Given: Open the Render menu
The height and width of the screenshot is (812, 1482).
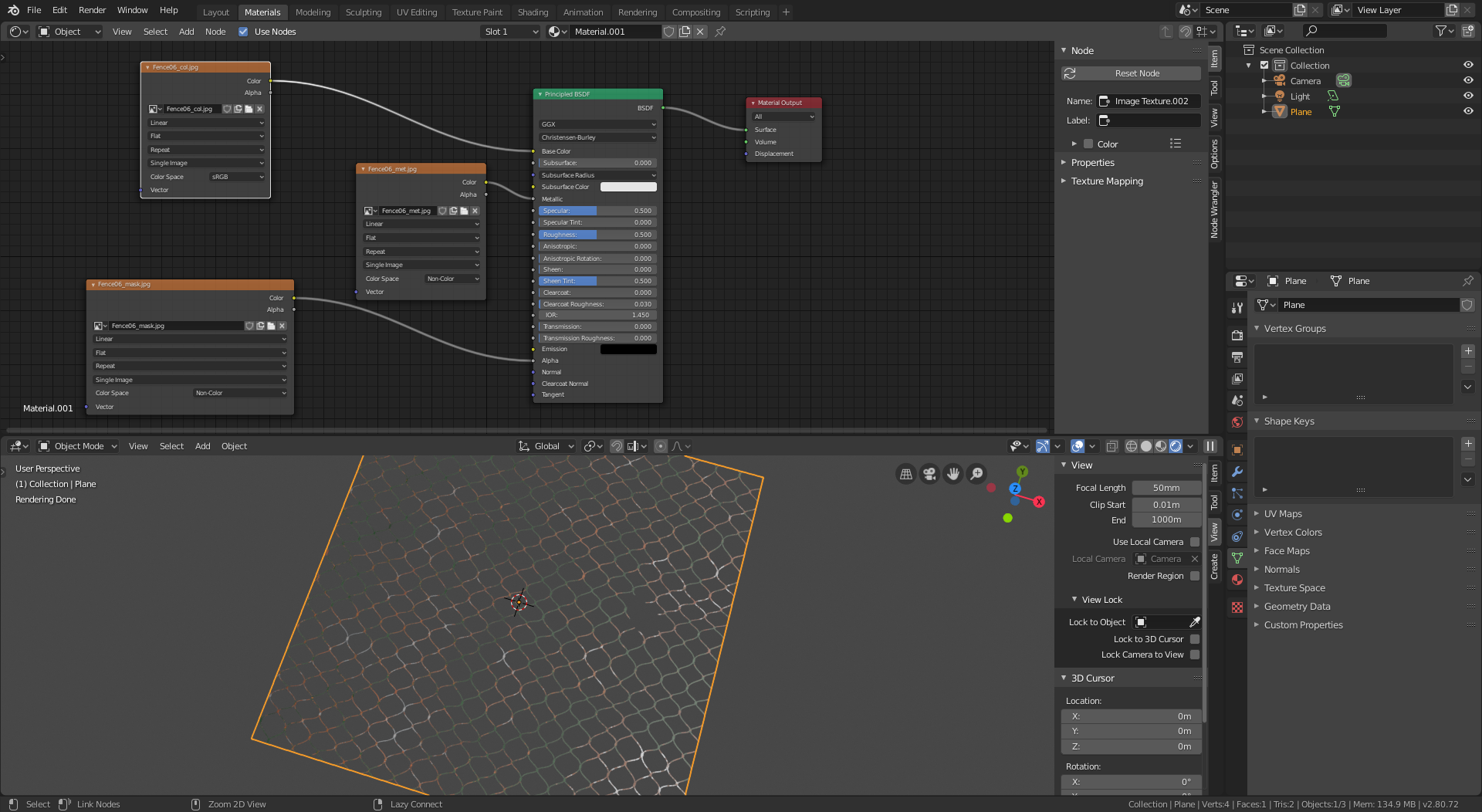Looking at the screenshot, I should 92,10.
